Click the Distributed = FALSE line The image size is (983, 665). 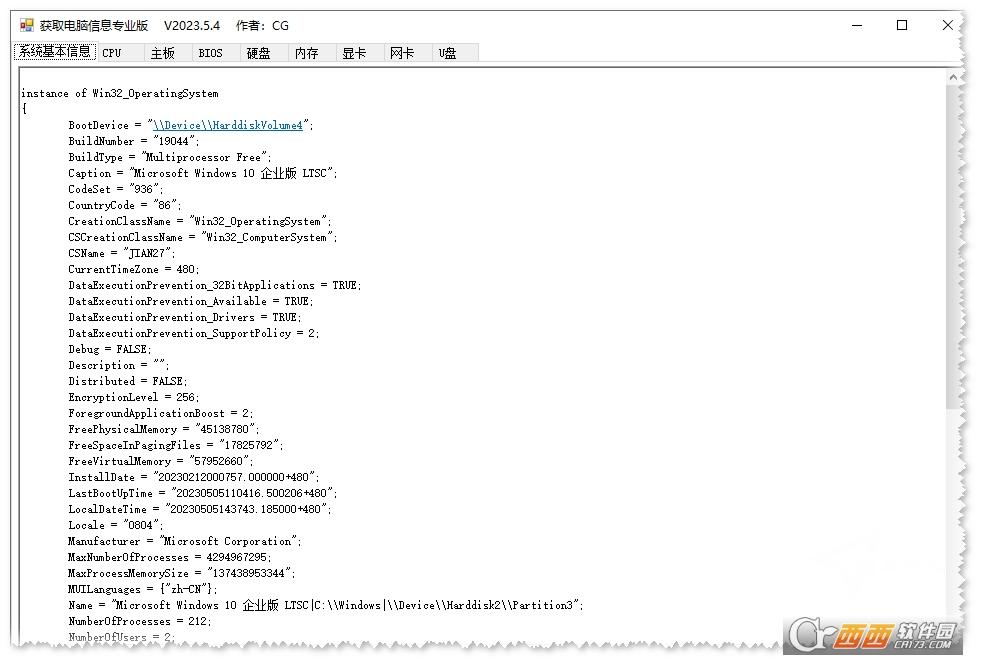tap(128, 381)
